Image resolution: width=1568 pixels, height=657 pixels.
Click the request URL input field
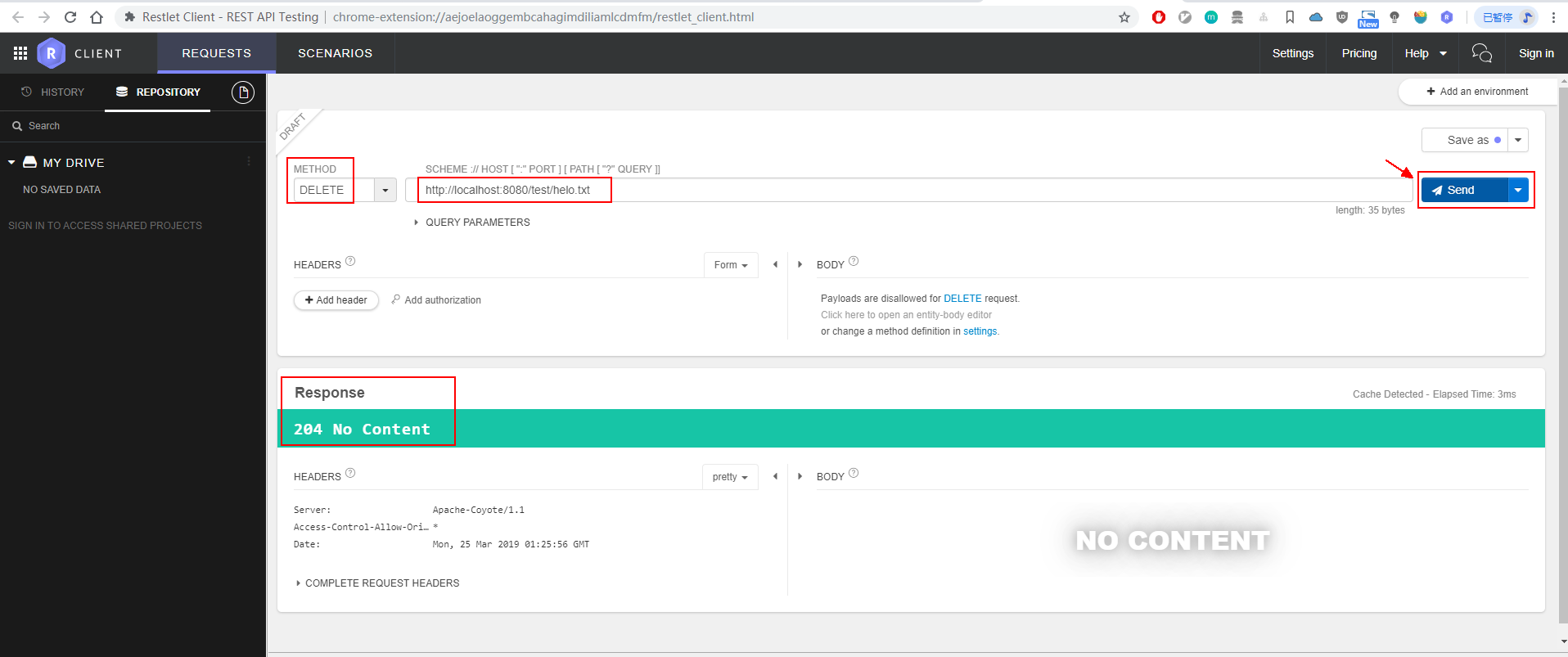pyautogui.click(x=908, y=190)
